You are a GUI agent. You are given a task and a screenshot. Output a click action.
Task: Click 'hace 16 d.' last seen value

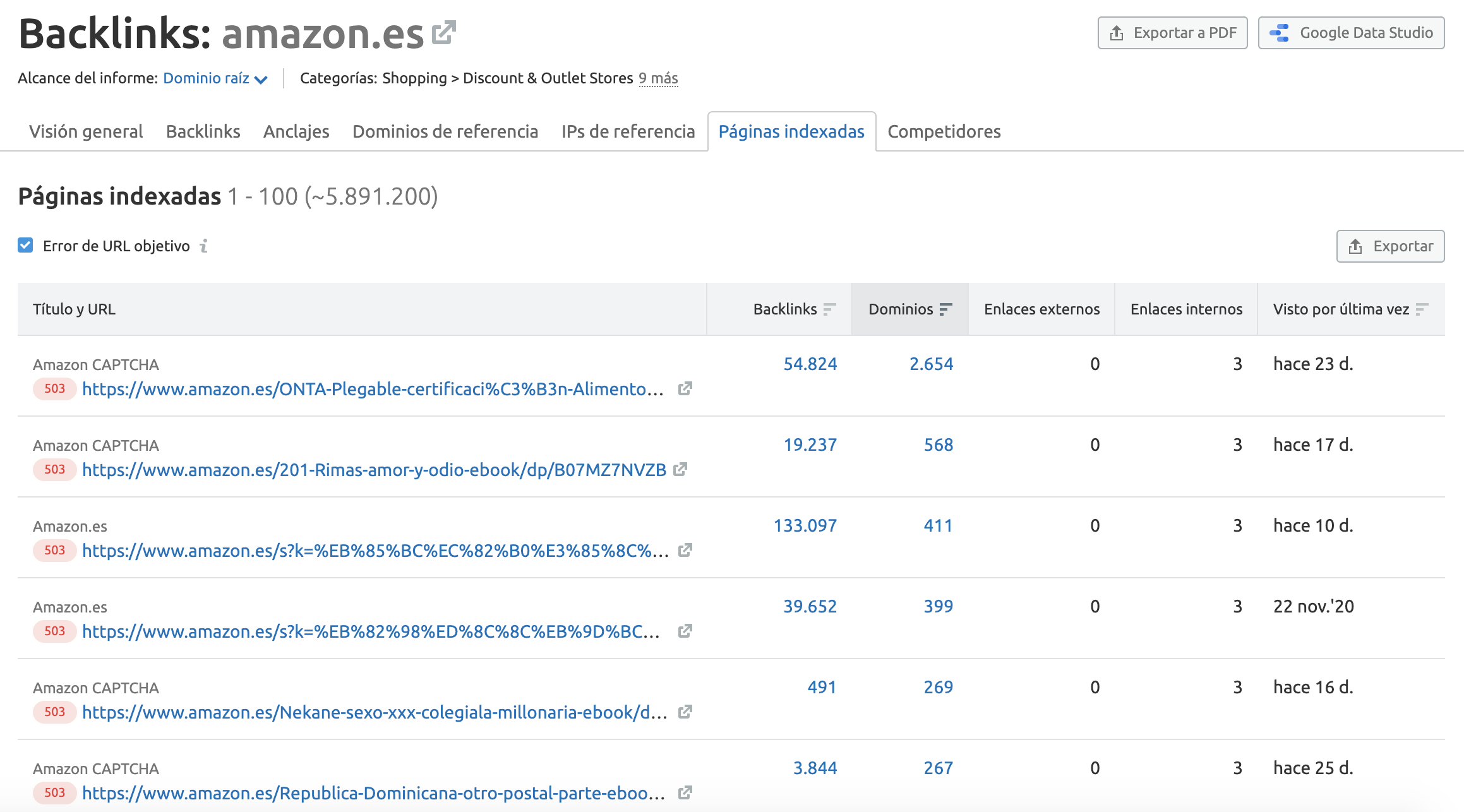click(x=1314, y=687)
